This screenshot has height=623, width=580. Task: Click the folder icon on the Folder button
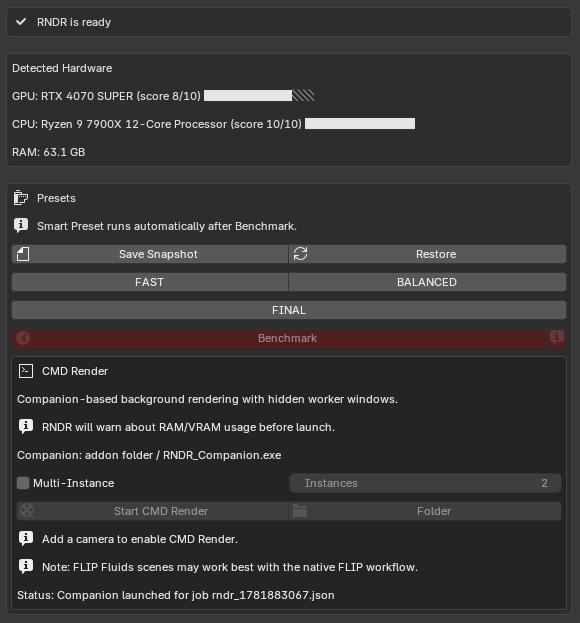click(x=300, y=511)
